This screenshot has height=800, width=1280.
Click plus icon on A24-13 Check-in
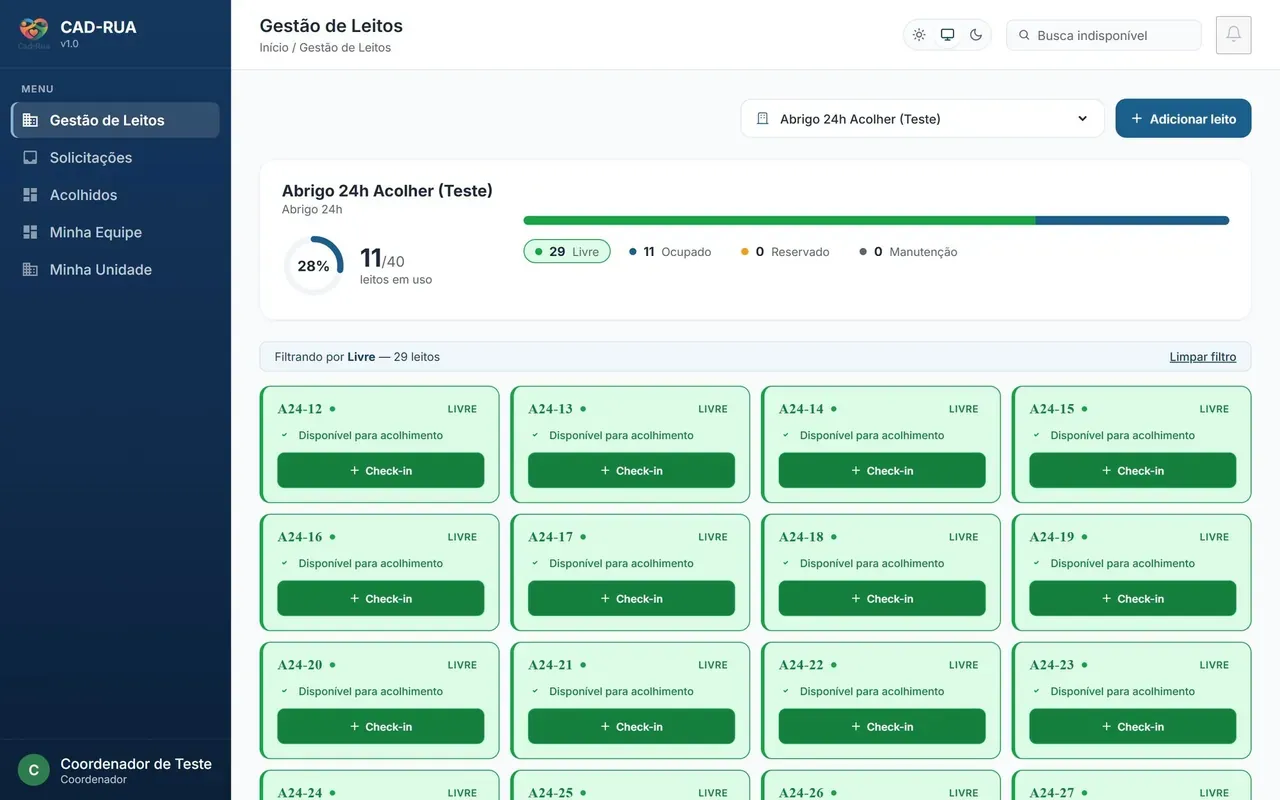605,470
